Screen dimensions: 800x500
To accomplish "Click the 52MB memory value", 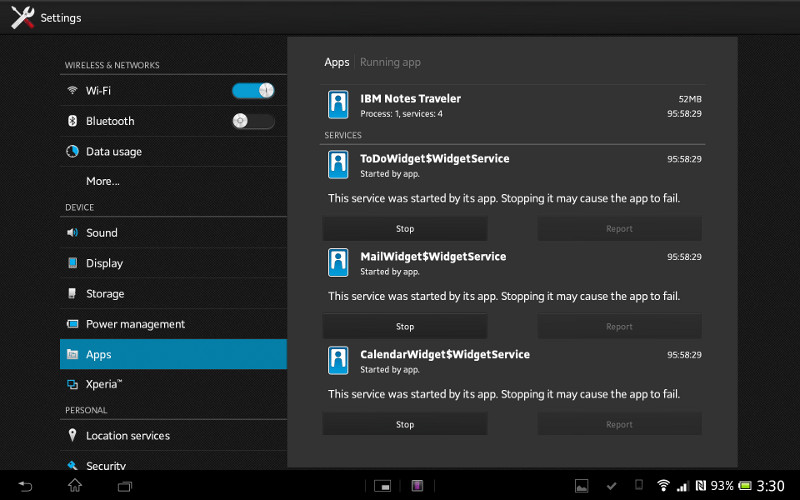I will point(690,99).
